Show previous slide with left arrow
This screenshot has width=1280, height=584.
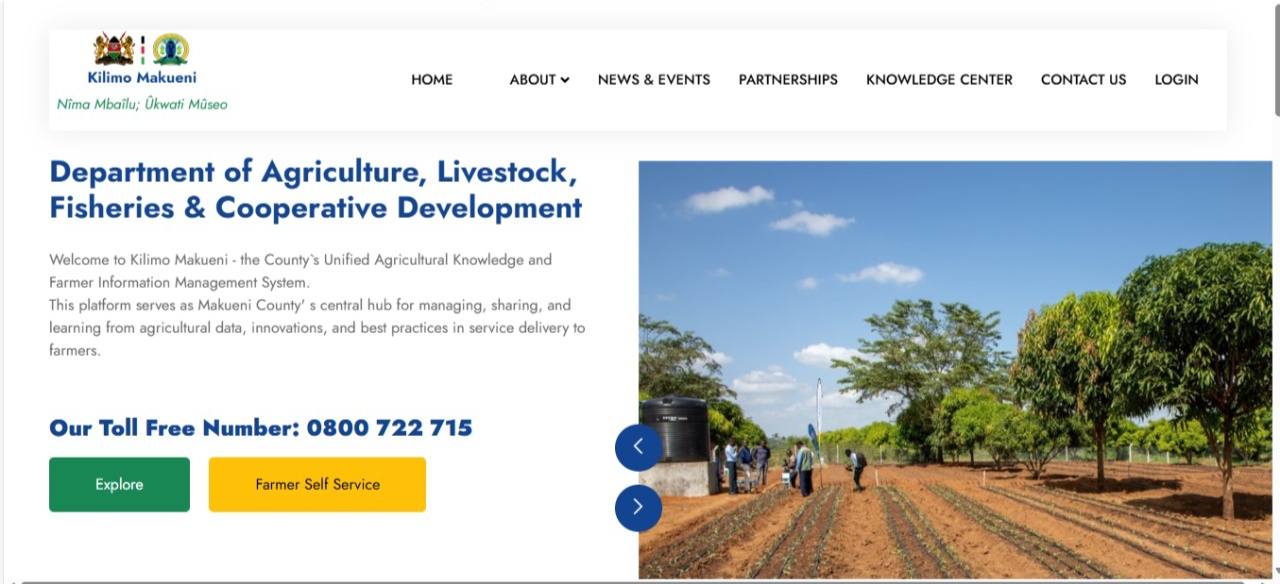click(638, 447)
